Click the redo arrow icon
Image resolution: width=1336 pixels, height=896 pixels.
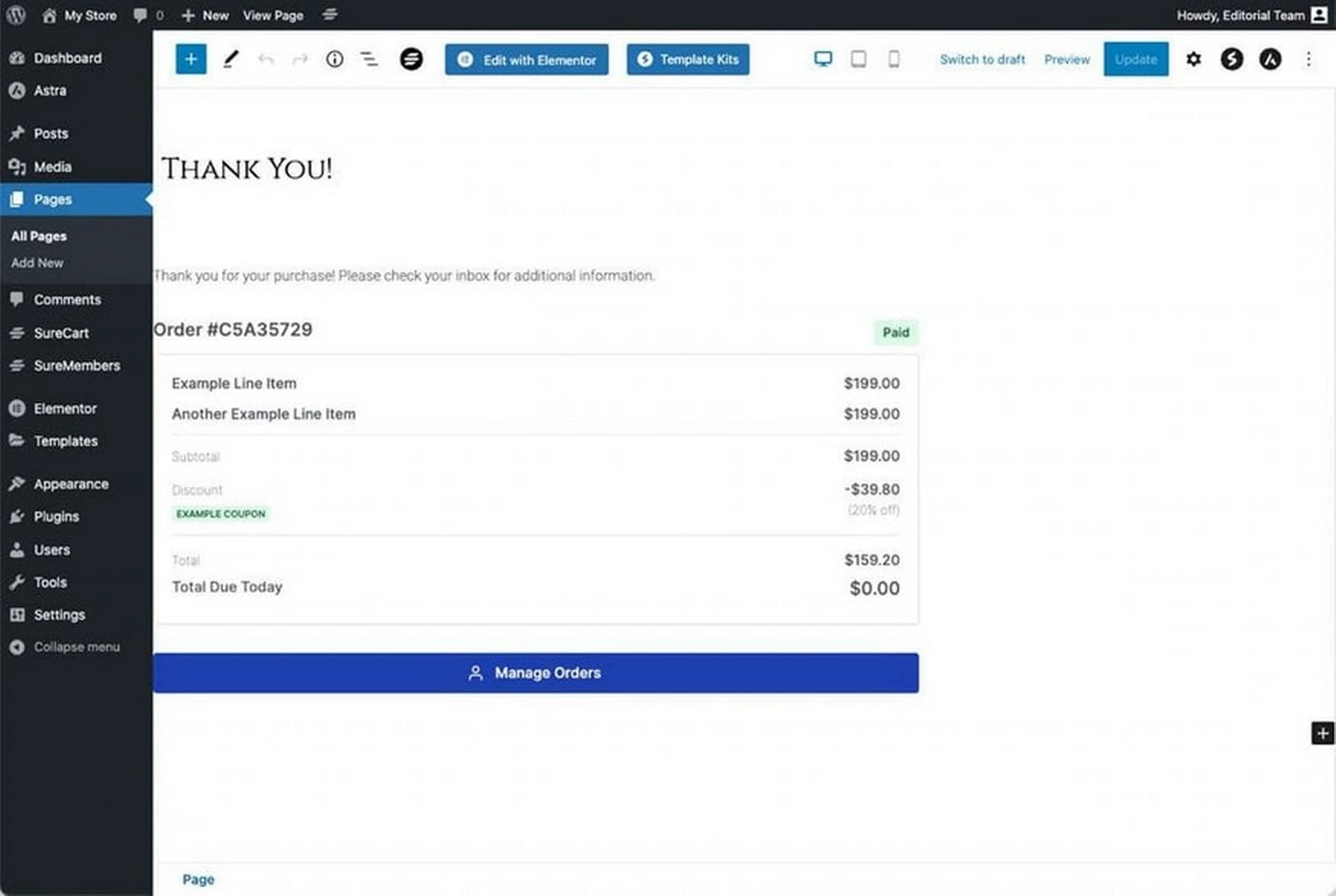(299, 59)
